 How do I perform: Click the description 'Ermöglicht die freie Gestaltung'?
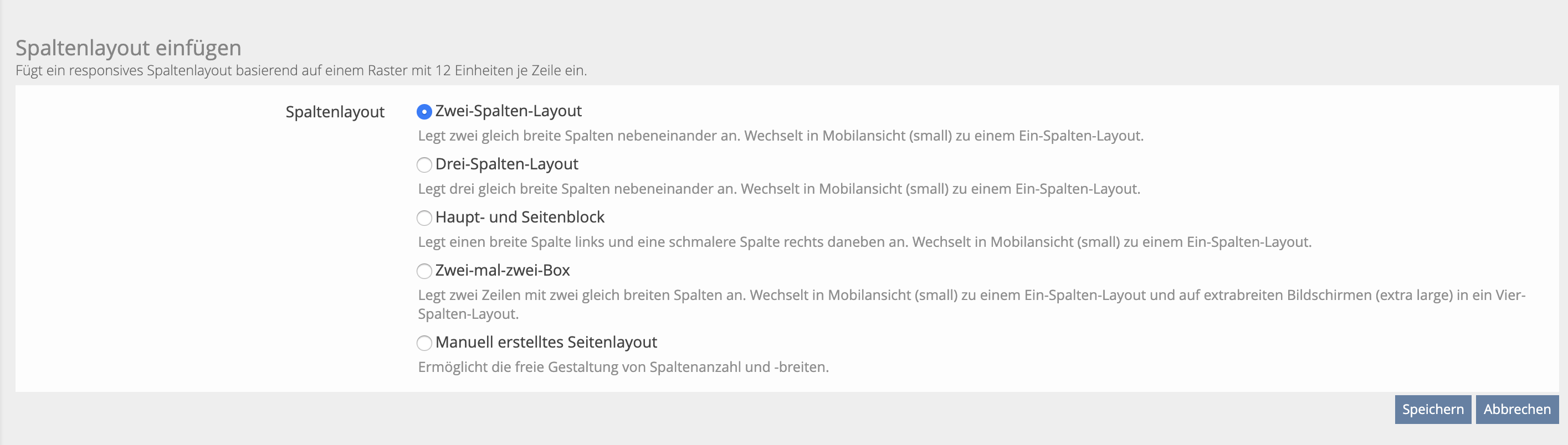click(623, 367)
